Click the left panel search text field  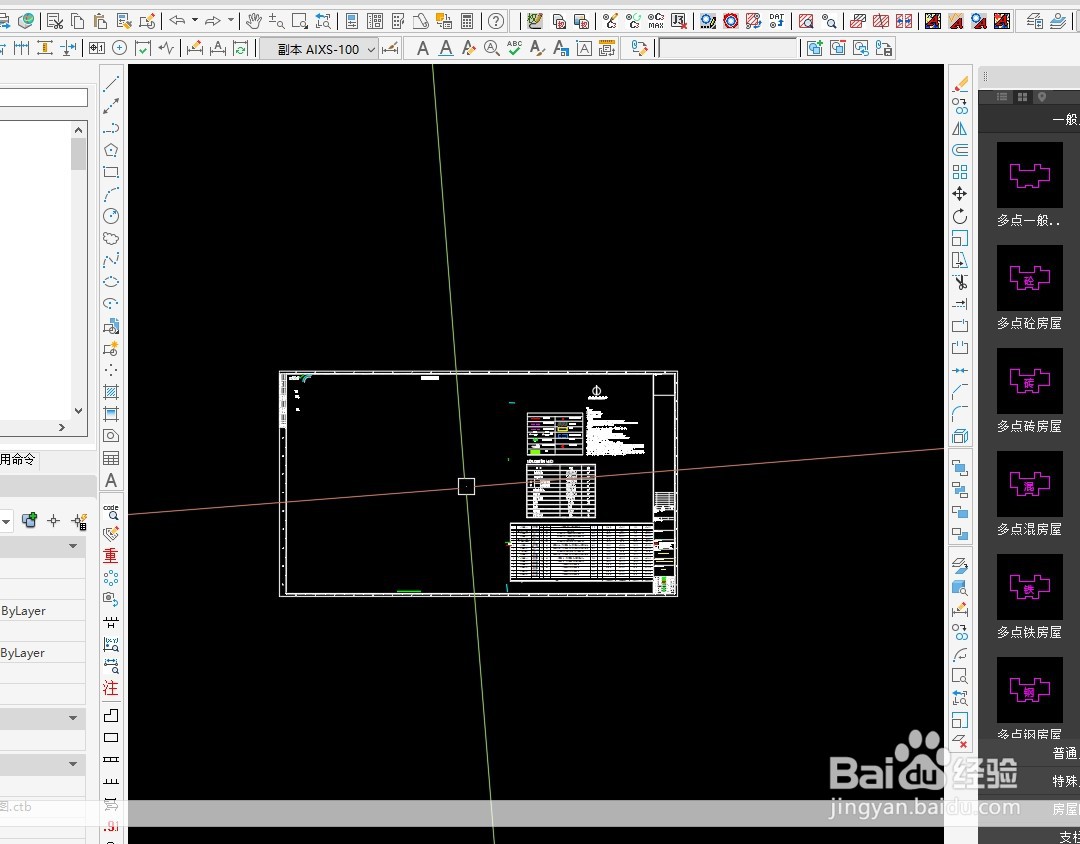click(43, 97)
